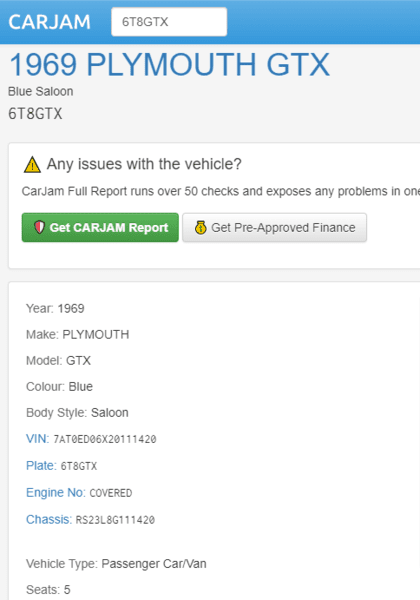Image resolution: width=420 pixels, height=600 pixels.
Task: Click the Engine No value COVERED
Action: pyautogui.click(x=111, y=493)
